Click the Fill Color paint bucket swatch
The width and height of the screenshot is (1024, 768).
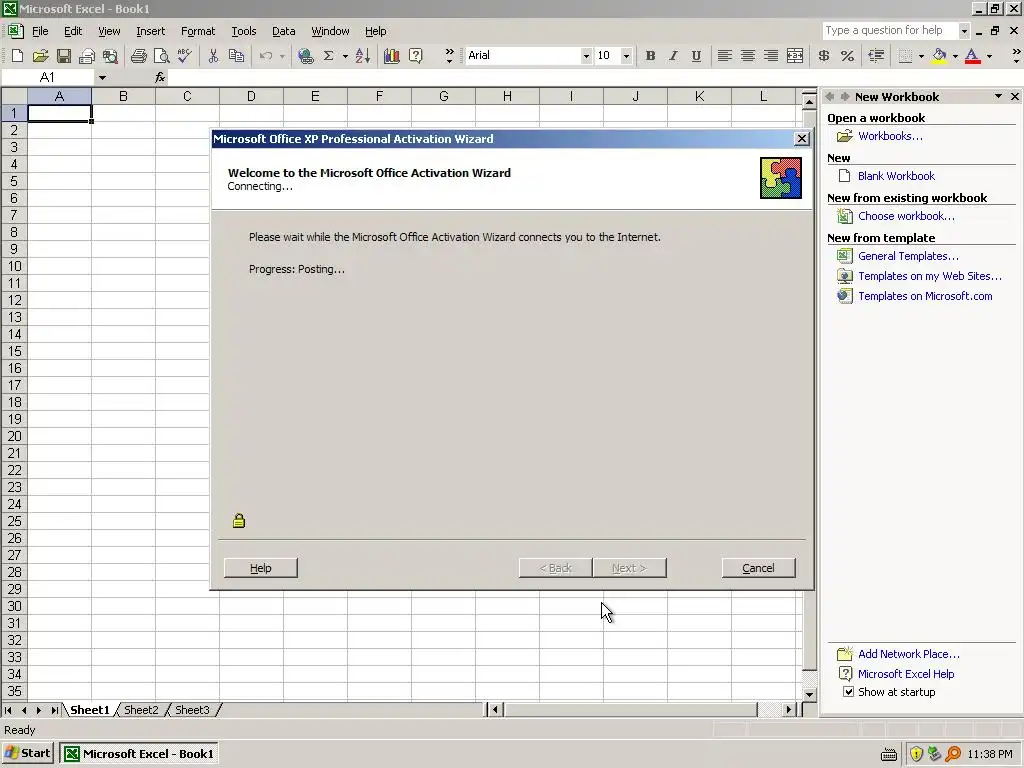940,56
